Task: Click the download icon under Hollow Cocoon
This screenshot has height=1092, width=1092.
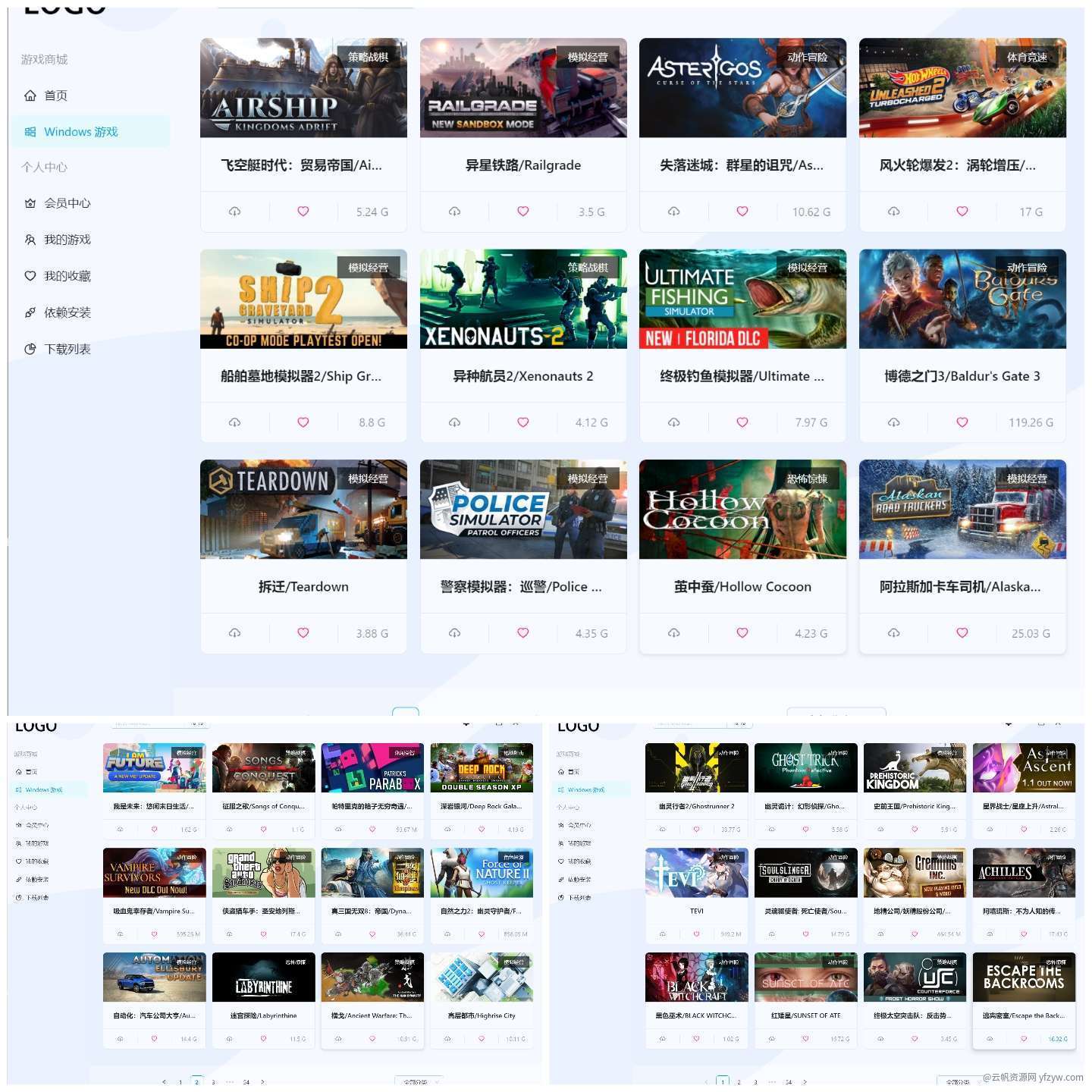Action: coord(673,633)
